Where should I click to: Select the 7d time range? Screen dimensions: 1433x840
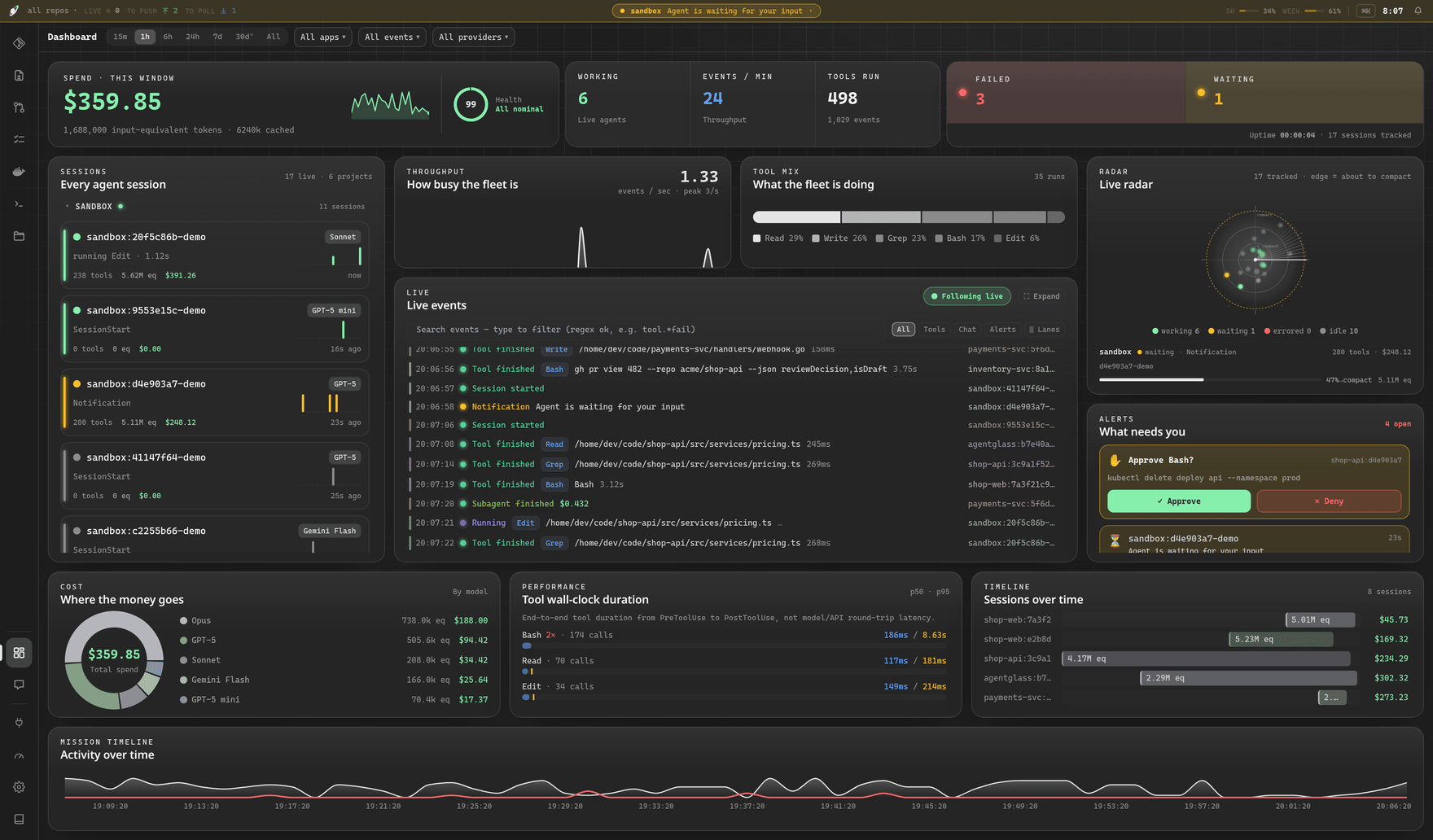(217, 37)
